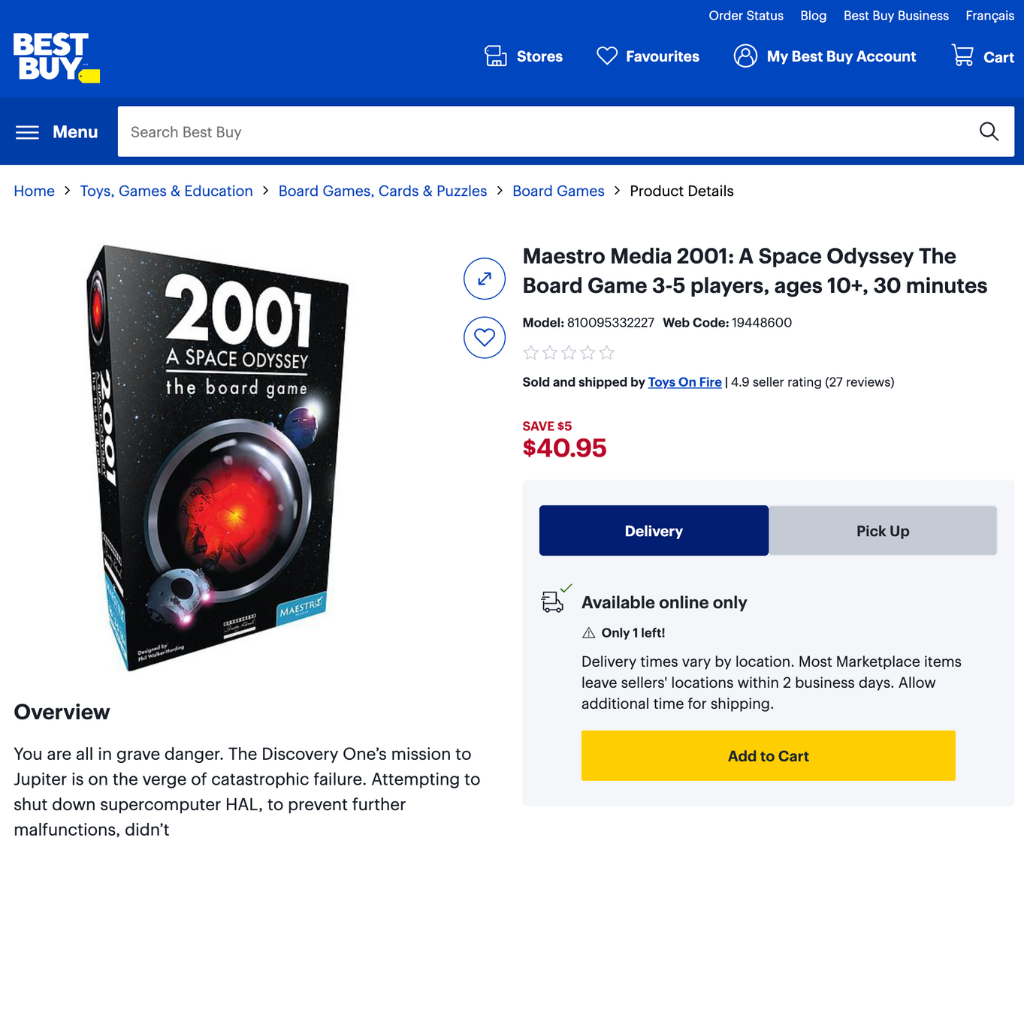1024x1024 pixels.
Task: Open Board Games, Cards & Puzzles breadcrumb
Action: [383, 191]
